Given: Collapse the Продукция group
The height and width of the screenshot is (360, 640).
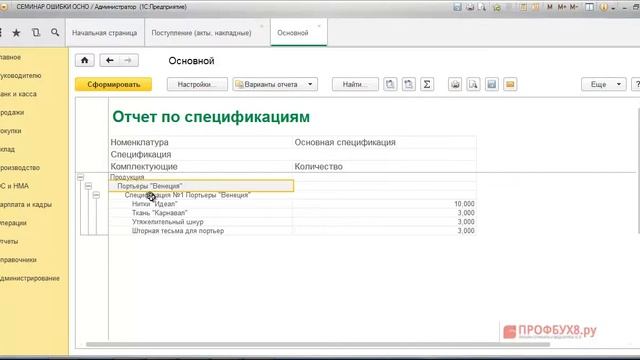Looking at the screenshot, I should coord(80,177).
